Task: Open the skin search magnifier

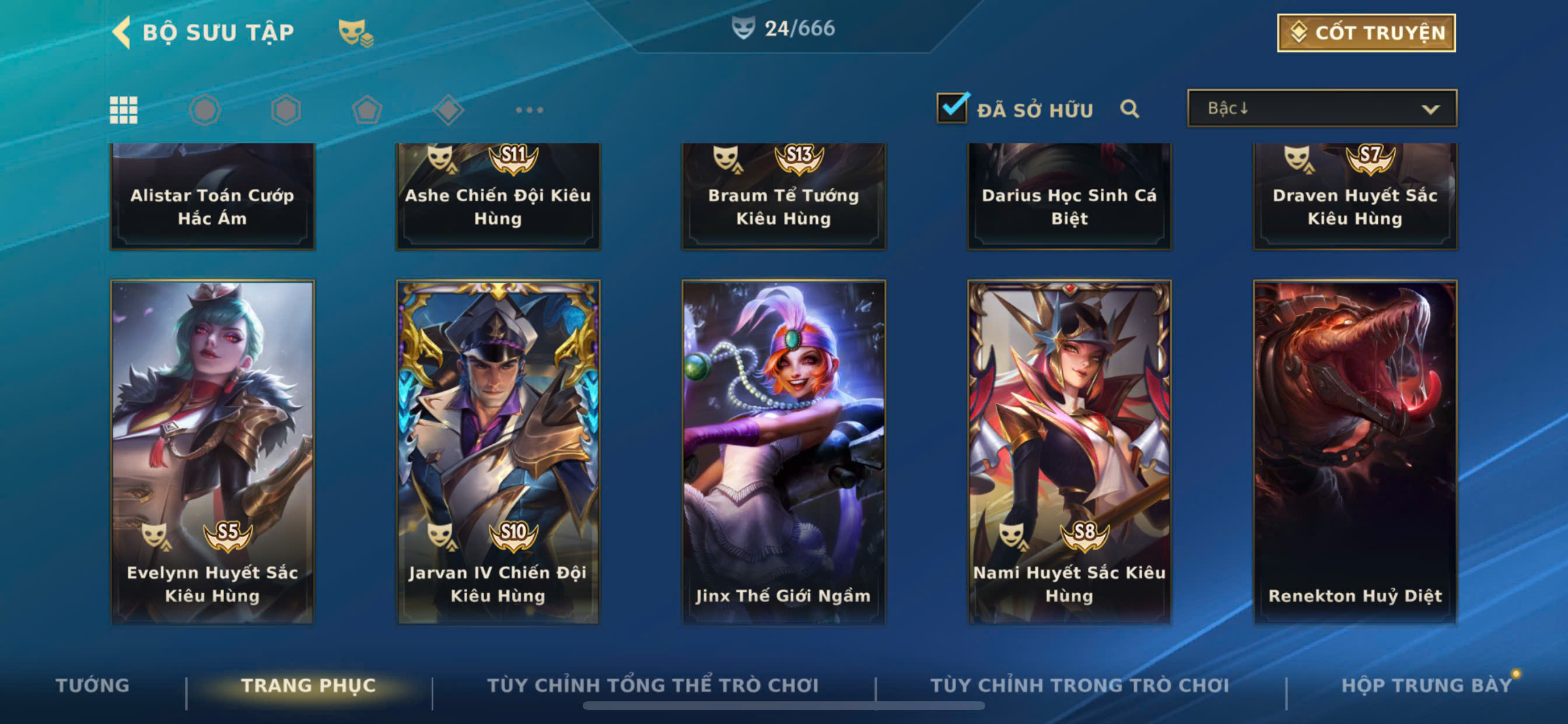Action: (x=1130, y=109)
